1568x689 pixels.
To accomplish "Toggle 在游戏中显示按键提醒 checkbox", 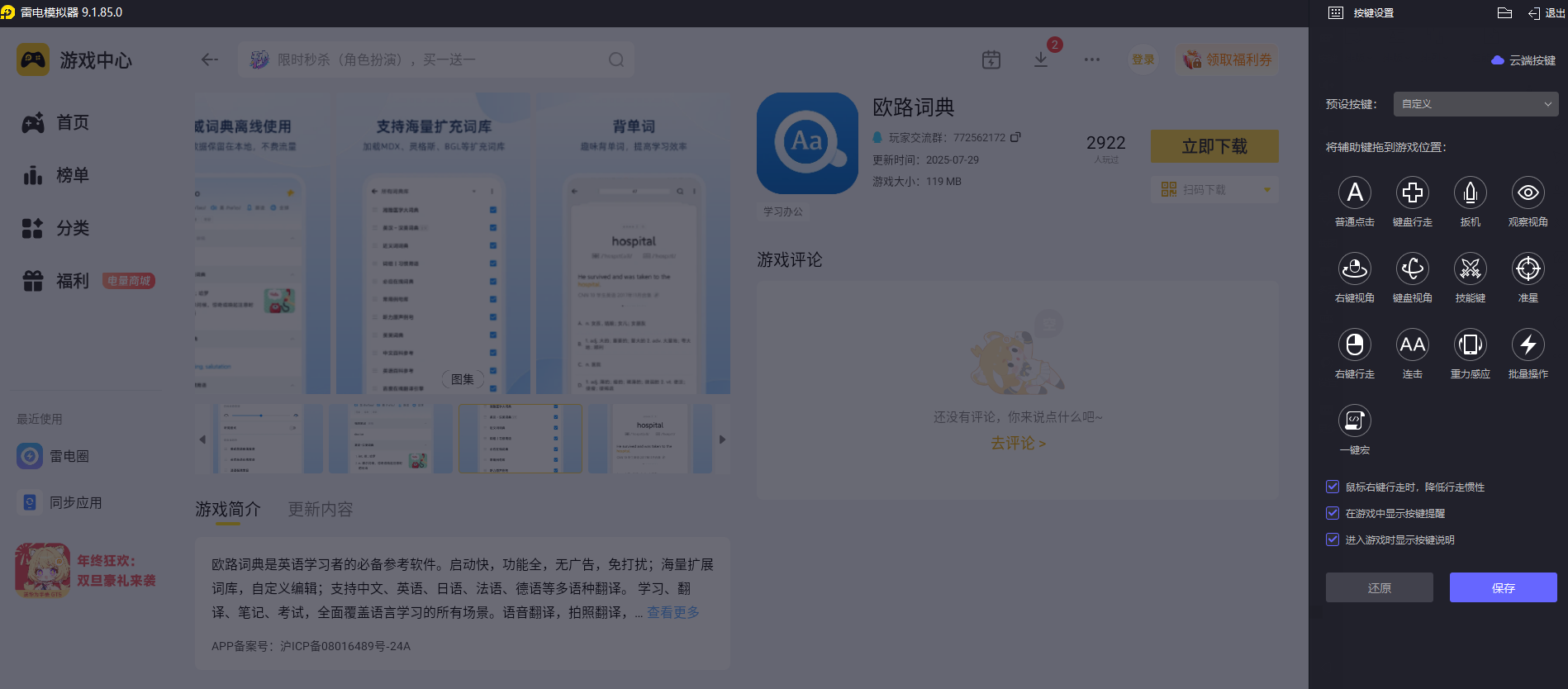I will click(1333, 513).
